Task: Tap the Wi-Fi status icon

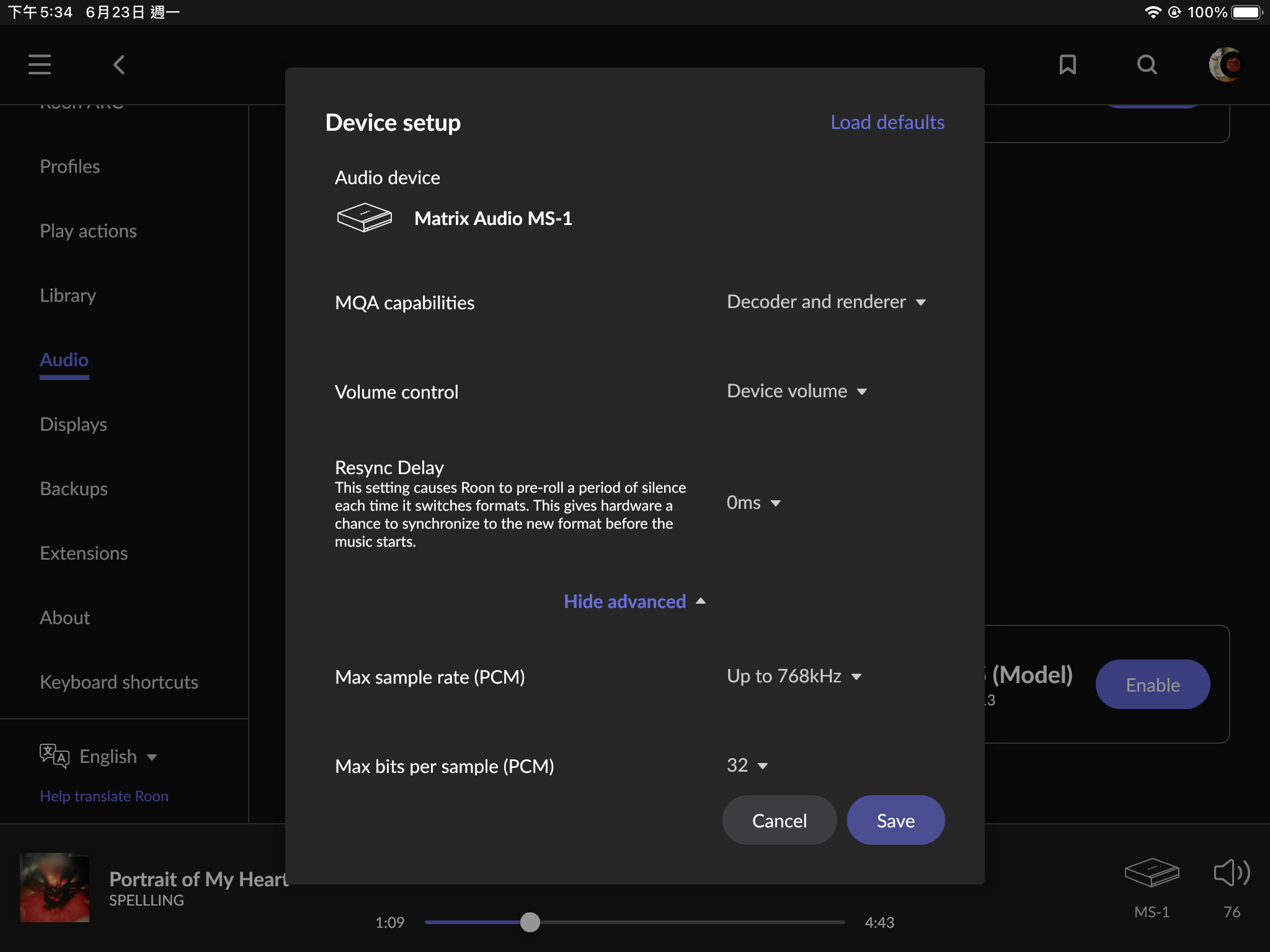Action: pos(1152,12)
